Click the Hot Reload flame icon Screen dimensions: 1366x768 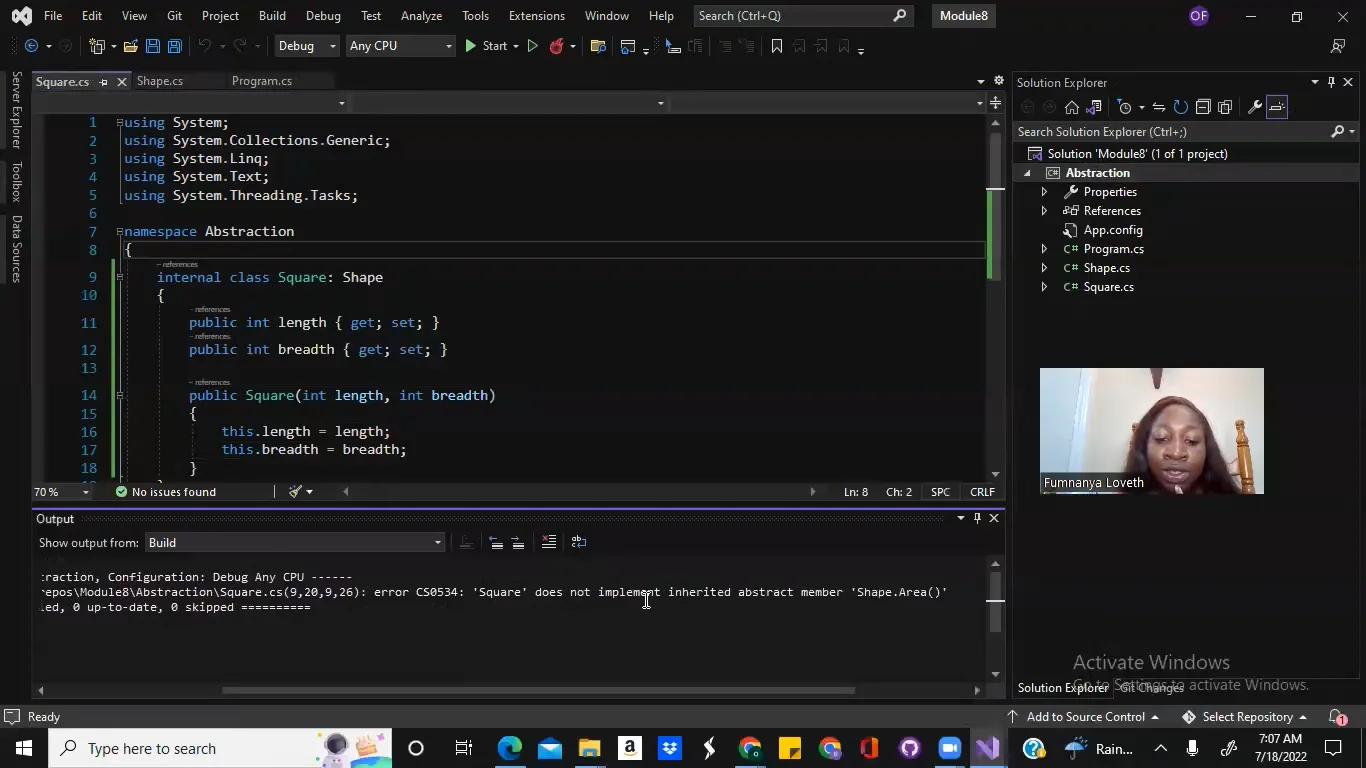coord(557,46)
